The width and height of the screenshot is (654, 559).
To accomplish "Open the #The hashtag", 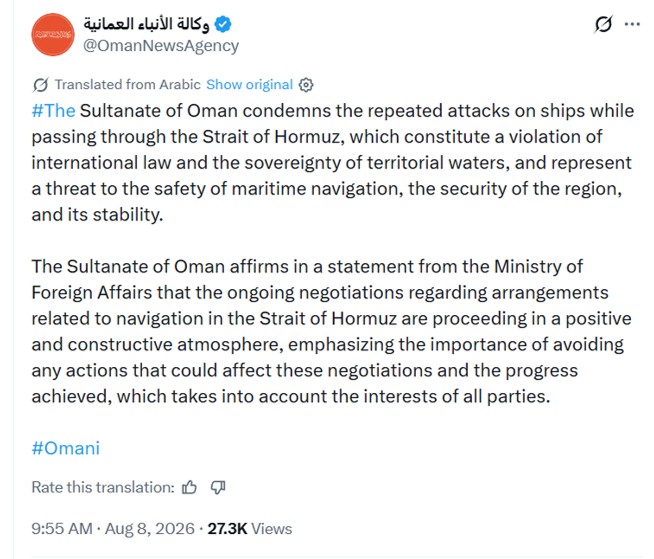I will (x=53, y=111).
